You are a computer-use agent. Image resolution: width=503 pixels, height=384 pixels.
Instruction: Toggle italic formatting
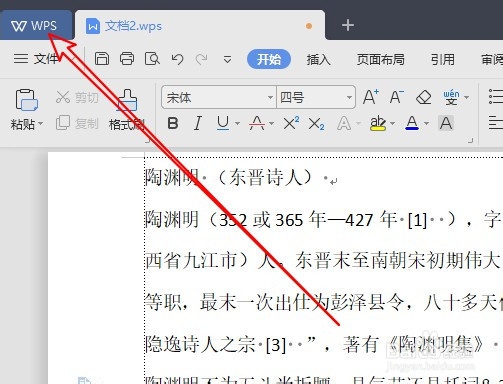click(x=198, y=123)
